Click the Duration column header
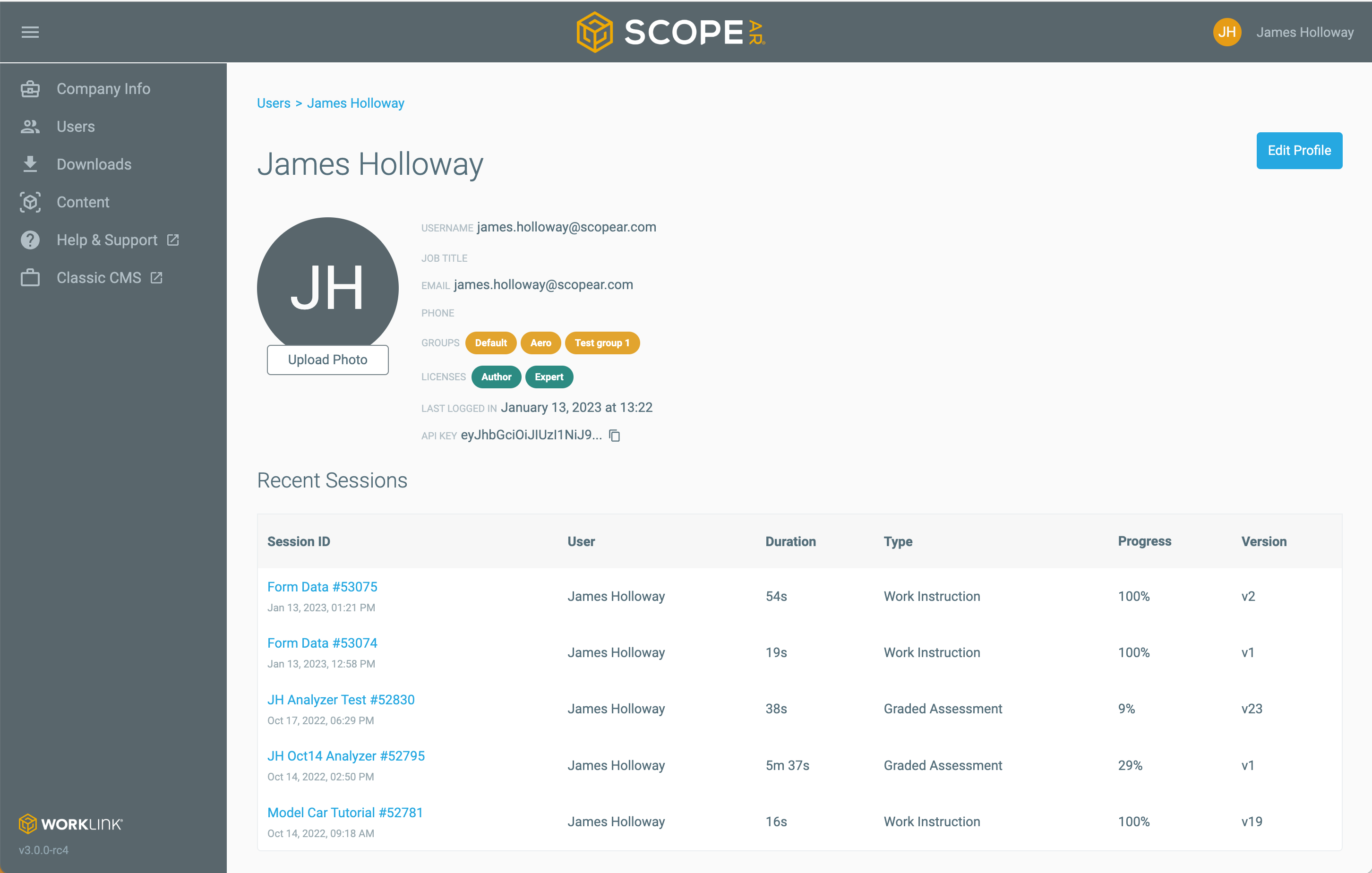 (x=790, y=541)
